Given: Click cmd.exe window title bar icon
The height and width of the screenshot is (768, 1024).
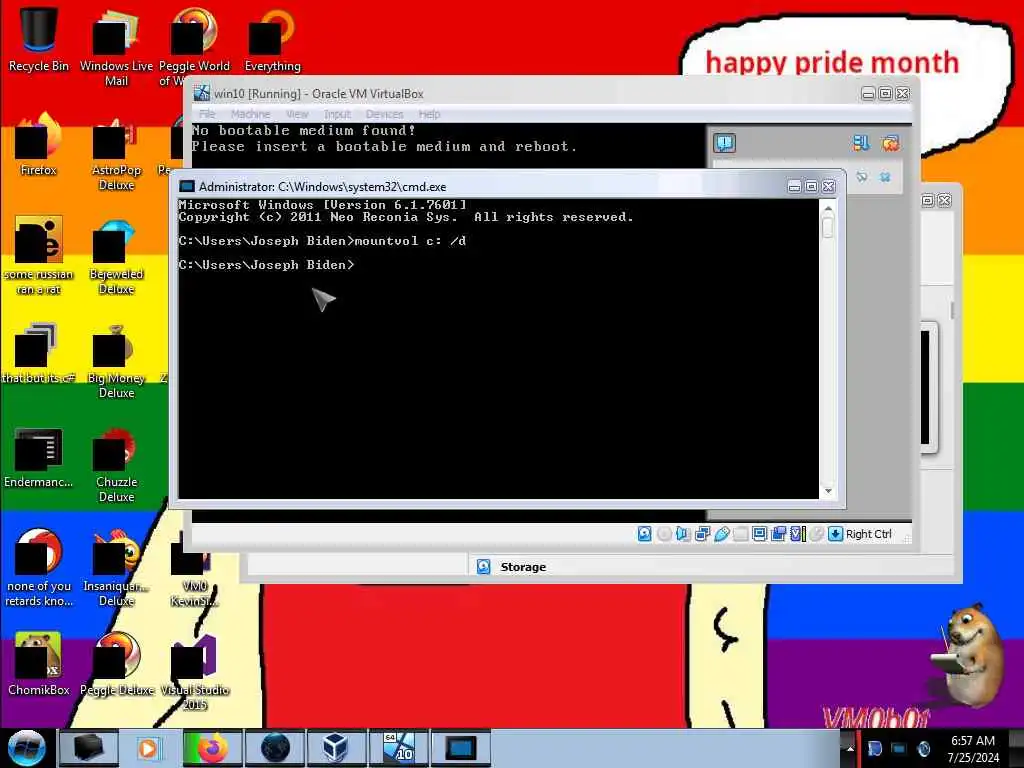Looking at the screenshot, I should tap(187, 187).
